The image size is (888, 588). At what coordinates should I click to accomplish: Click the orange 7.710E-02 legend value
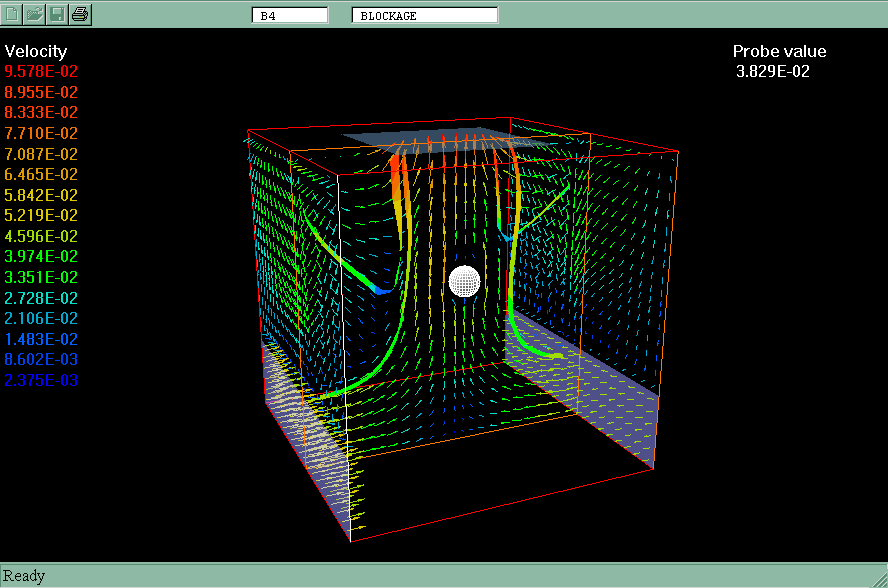point(41,133)
